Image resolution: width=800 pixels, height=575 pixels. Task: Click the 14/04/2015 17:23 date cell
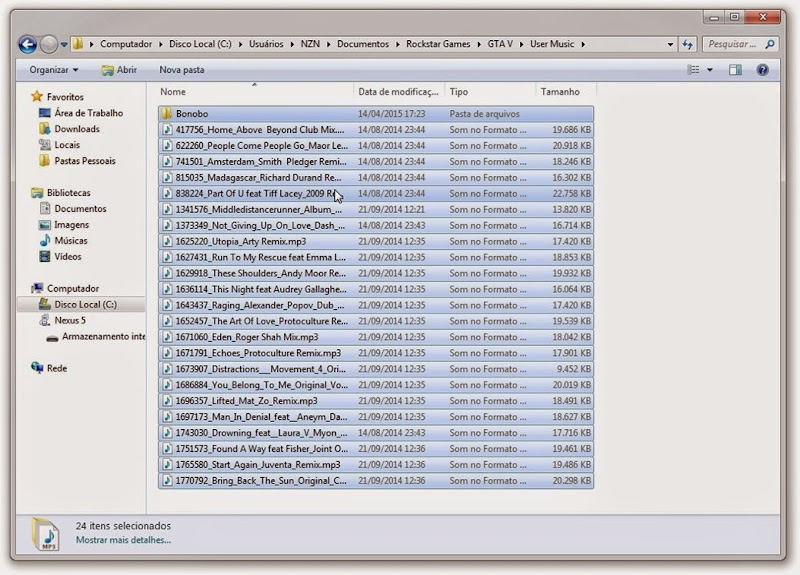(391, 114)
